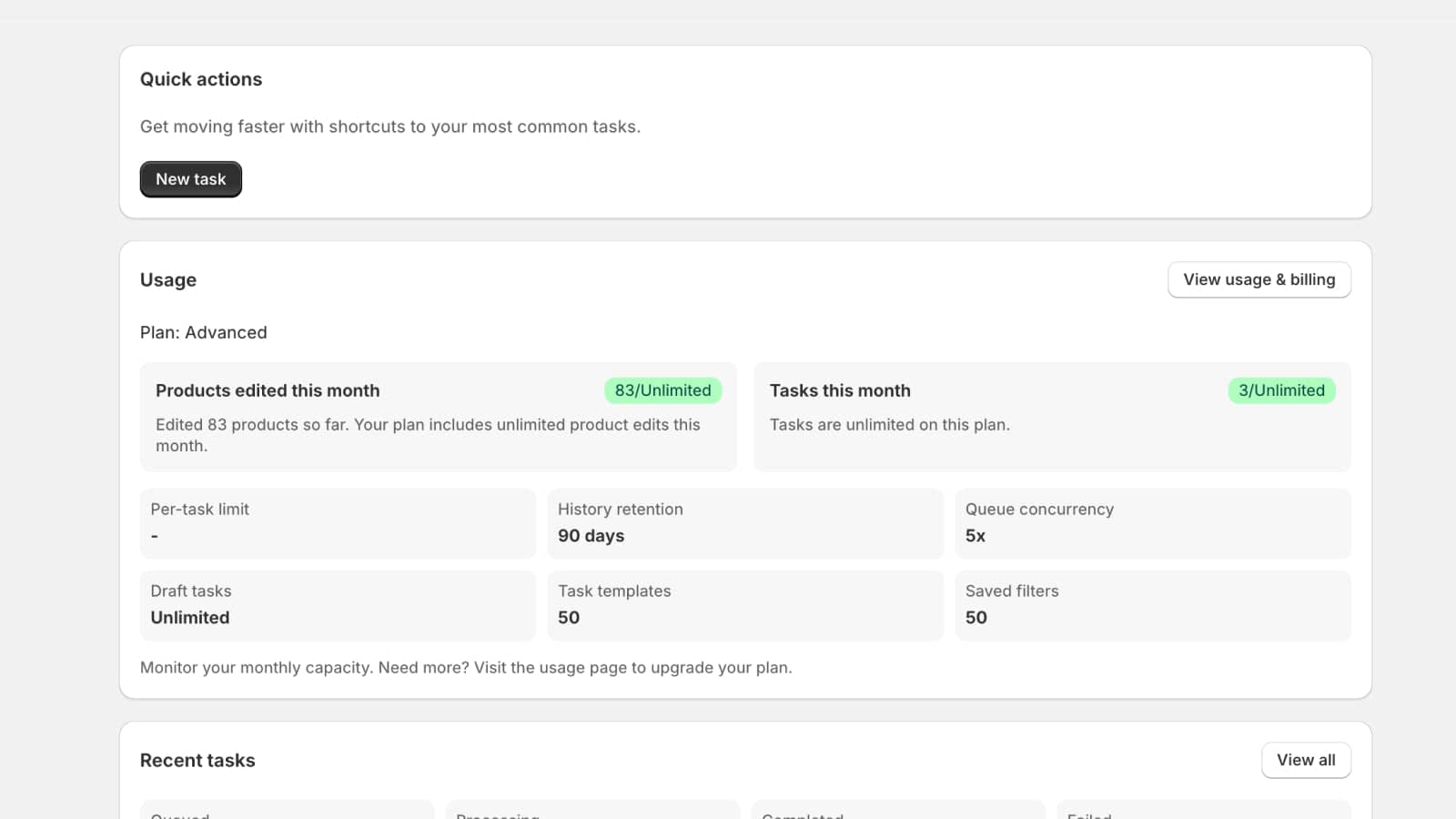
Task: Click the upgrade your plan message text
Action: [466, 667]
